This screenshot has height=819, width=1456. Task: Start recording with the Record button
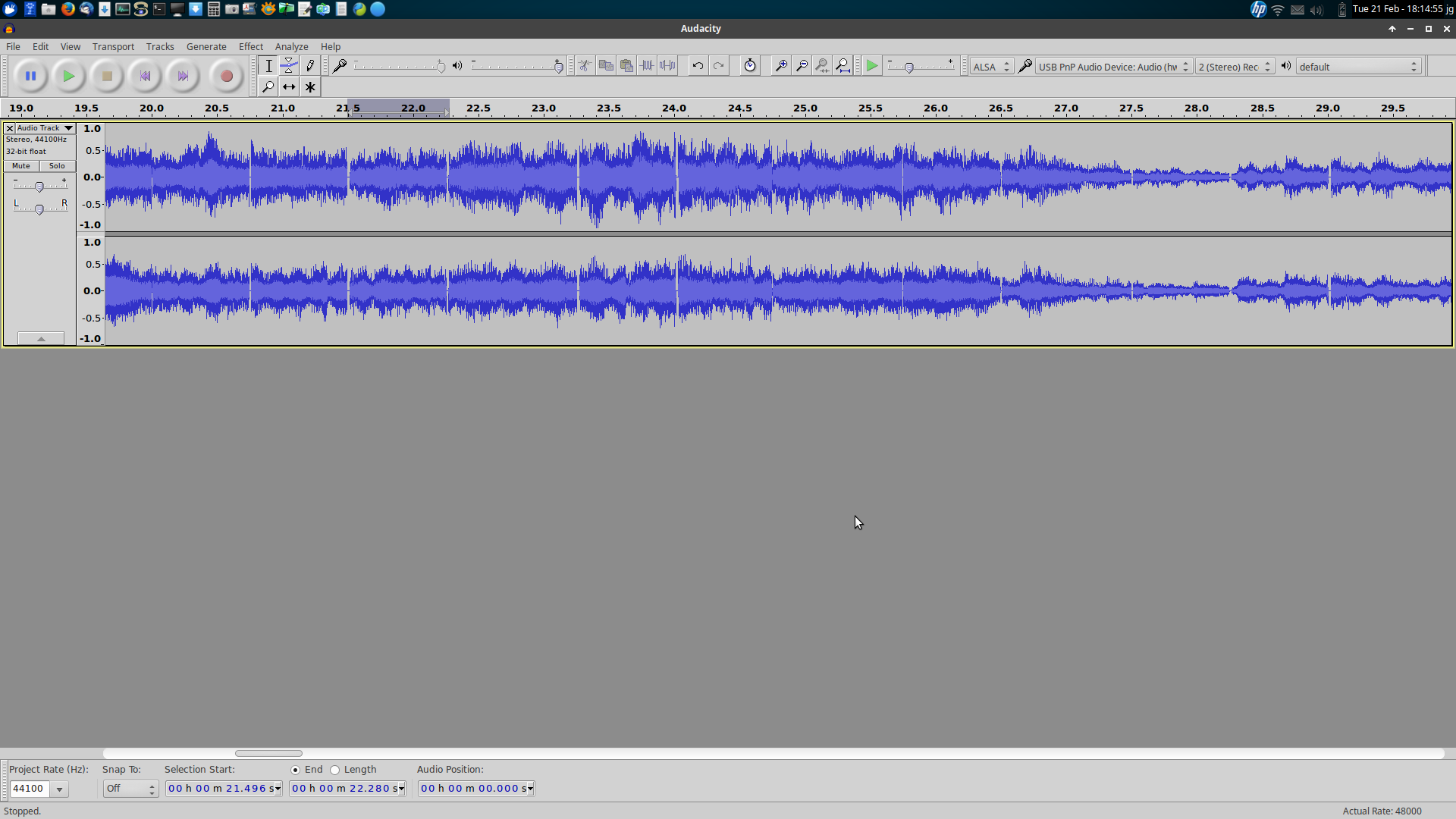(x=226, y=76)
